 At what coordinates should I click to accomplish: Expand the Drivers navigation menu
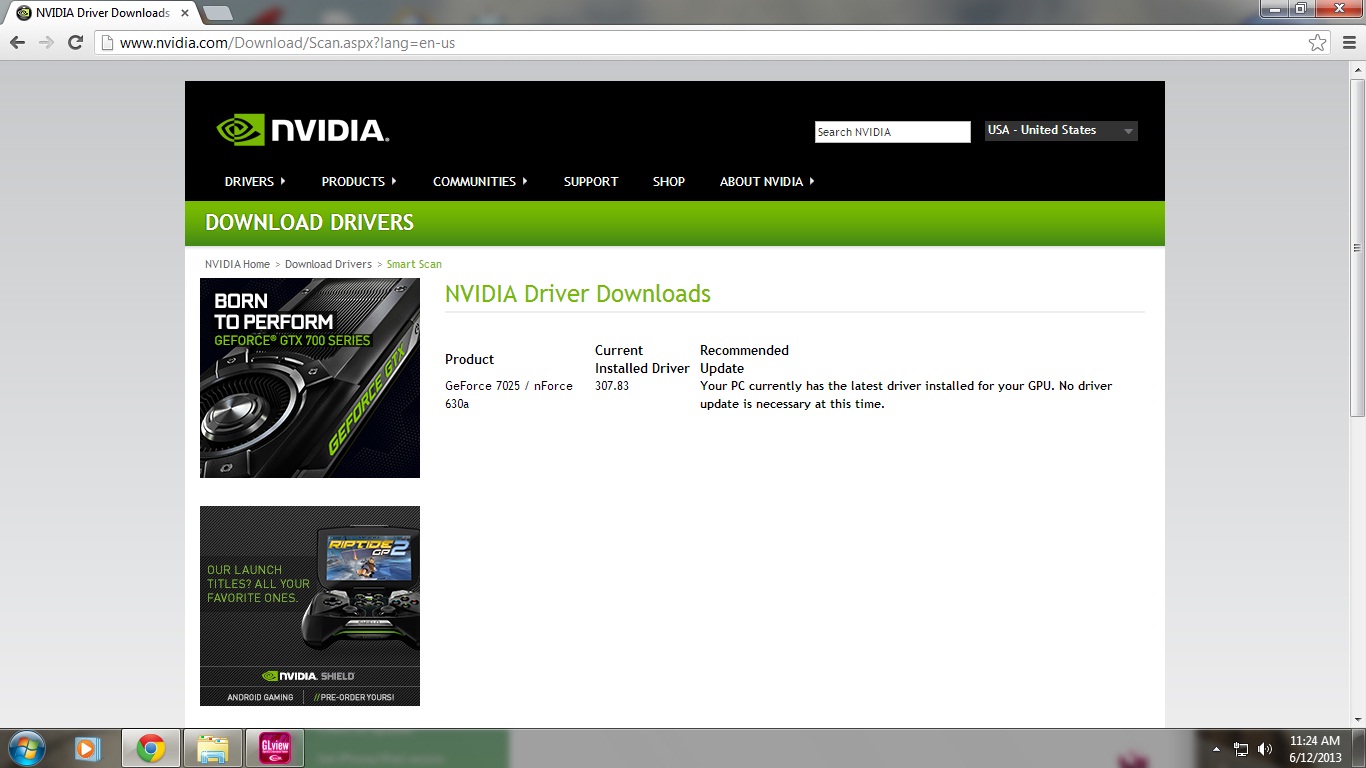(x=255, y=181)
